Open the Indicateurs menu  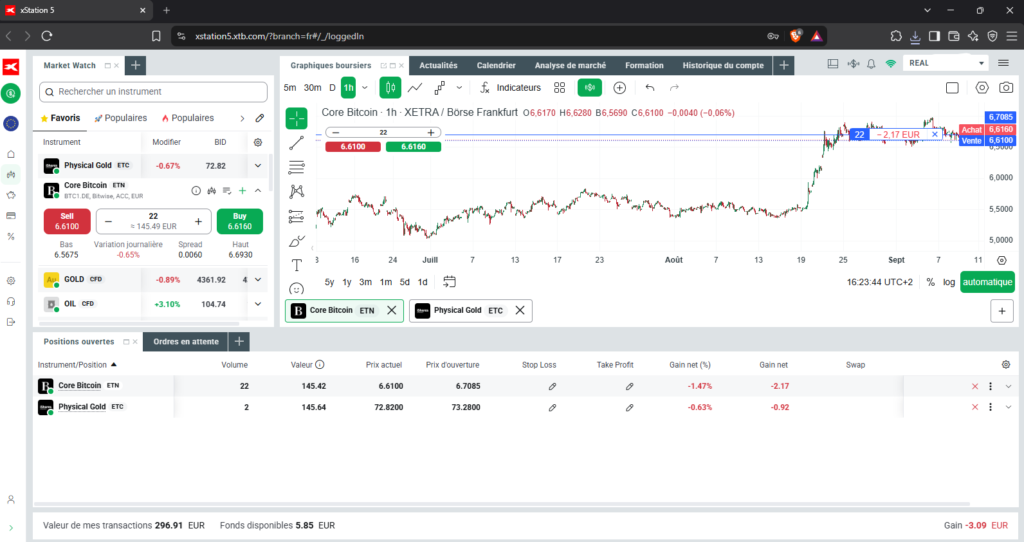(x=510, y=88)
